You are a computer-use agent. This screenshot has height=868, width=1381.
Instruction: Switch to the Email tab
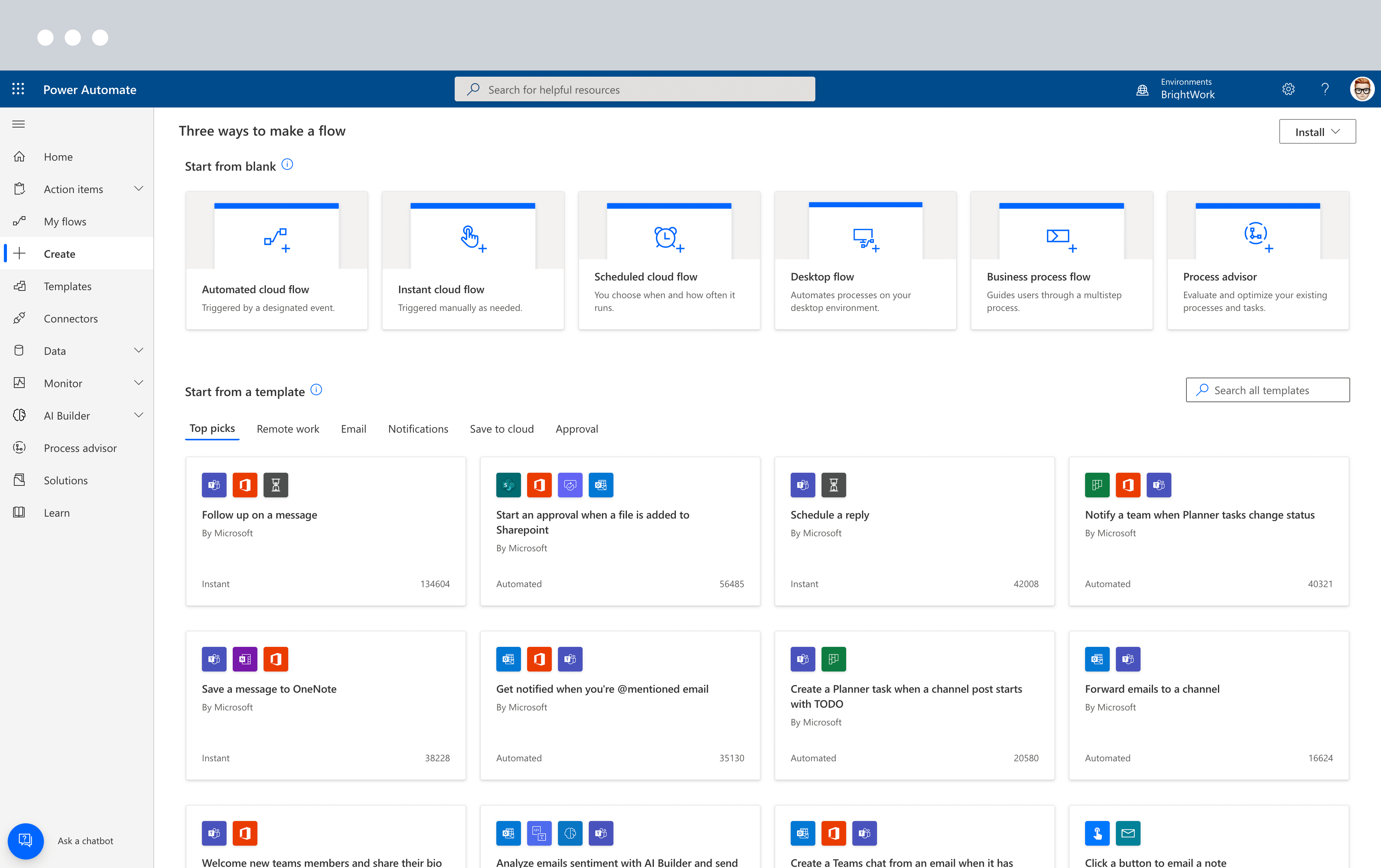point(353,429)
